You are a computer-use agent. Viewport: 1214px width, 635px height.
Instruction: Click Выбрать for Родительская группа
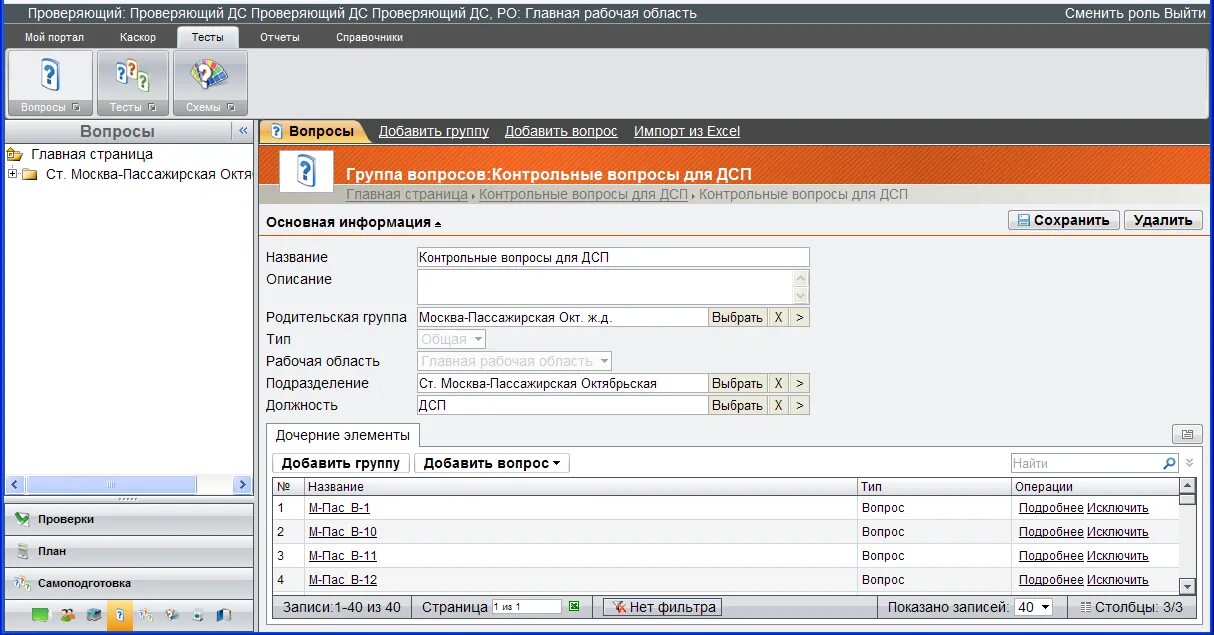coord(737,317)
